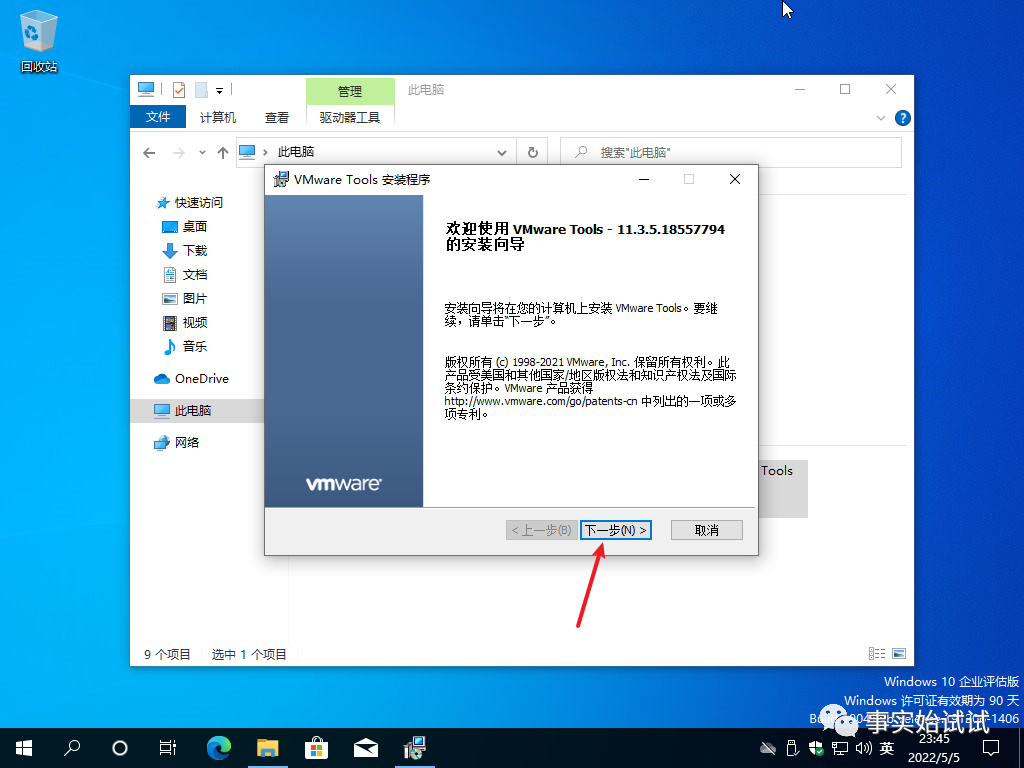Viewport: 1024px width, 768px height.
Task: Maximize the File Explorer window
Action: pyautogui.click(x=845, y=89)
